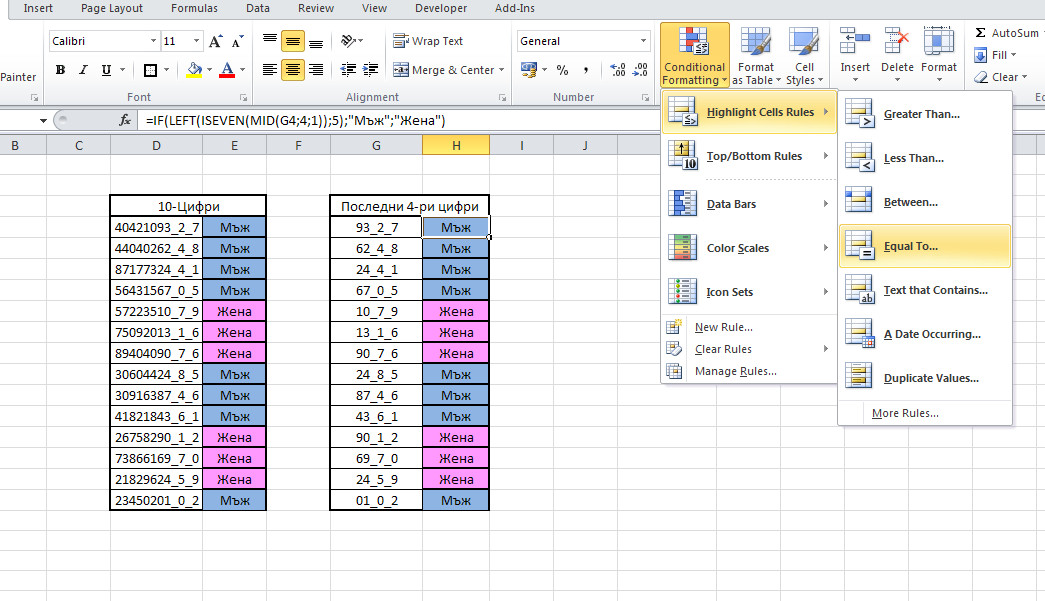Open the Merge & Center dropdown arrow
The width and height of the screenshot is (1045, 601).
coord(501,70)
